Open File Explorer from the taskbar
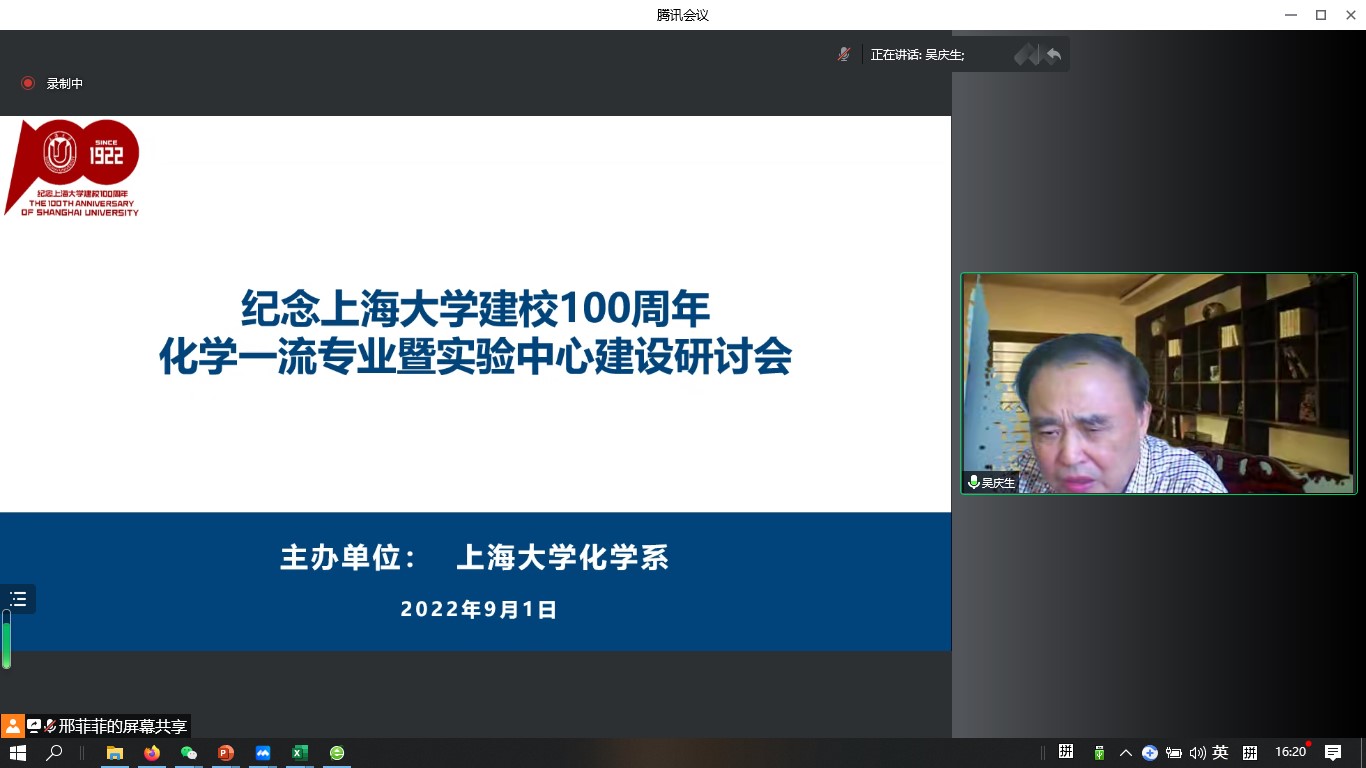Viewport: 1366px width, 768px height. pos(115,753)
